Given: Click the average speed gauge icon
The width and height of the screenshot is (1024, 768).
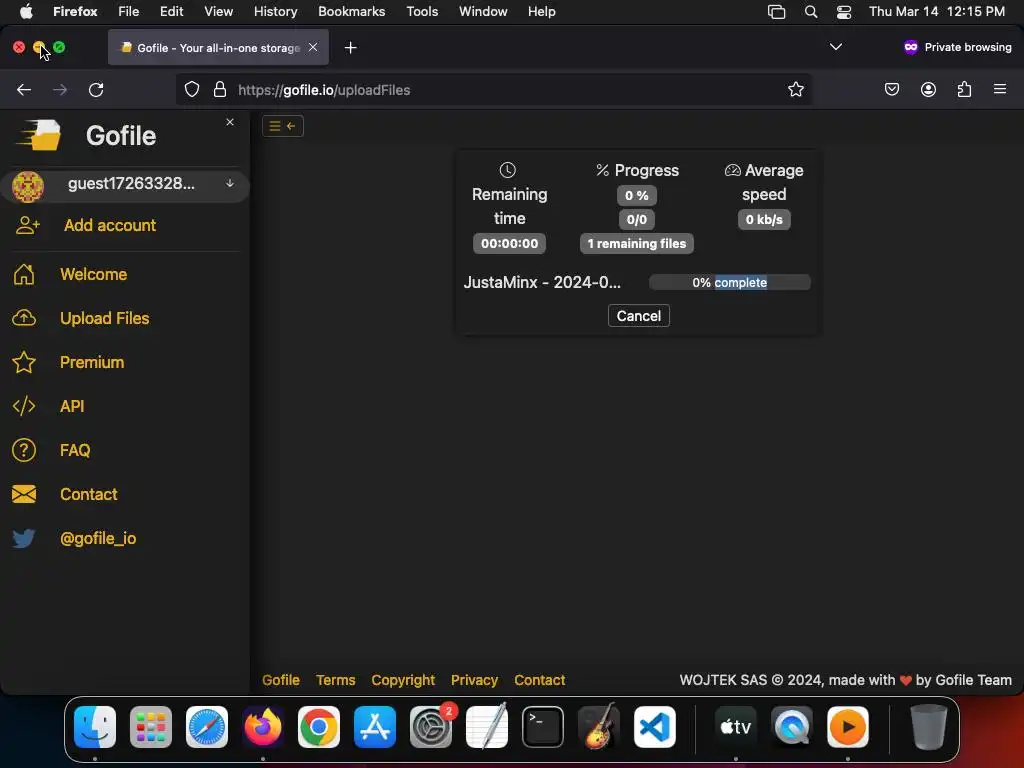Looking at the screenshot, I should click(x=733, y=170).
